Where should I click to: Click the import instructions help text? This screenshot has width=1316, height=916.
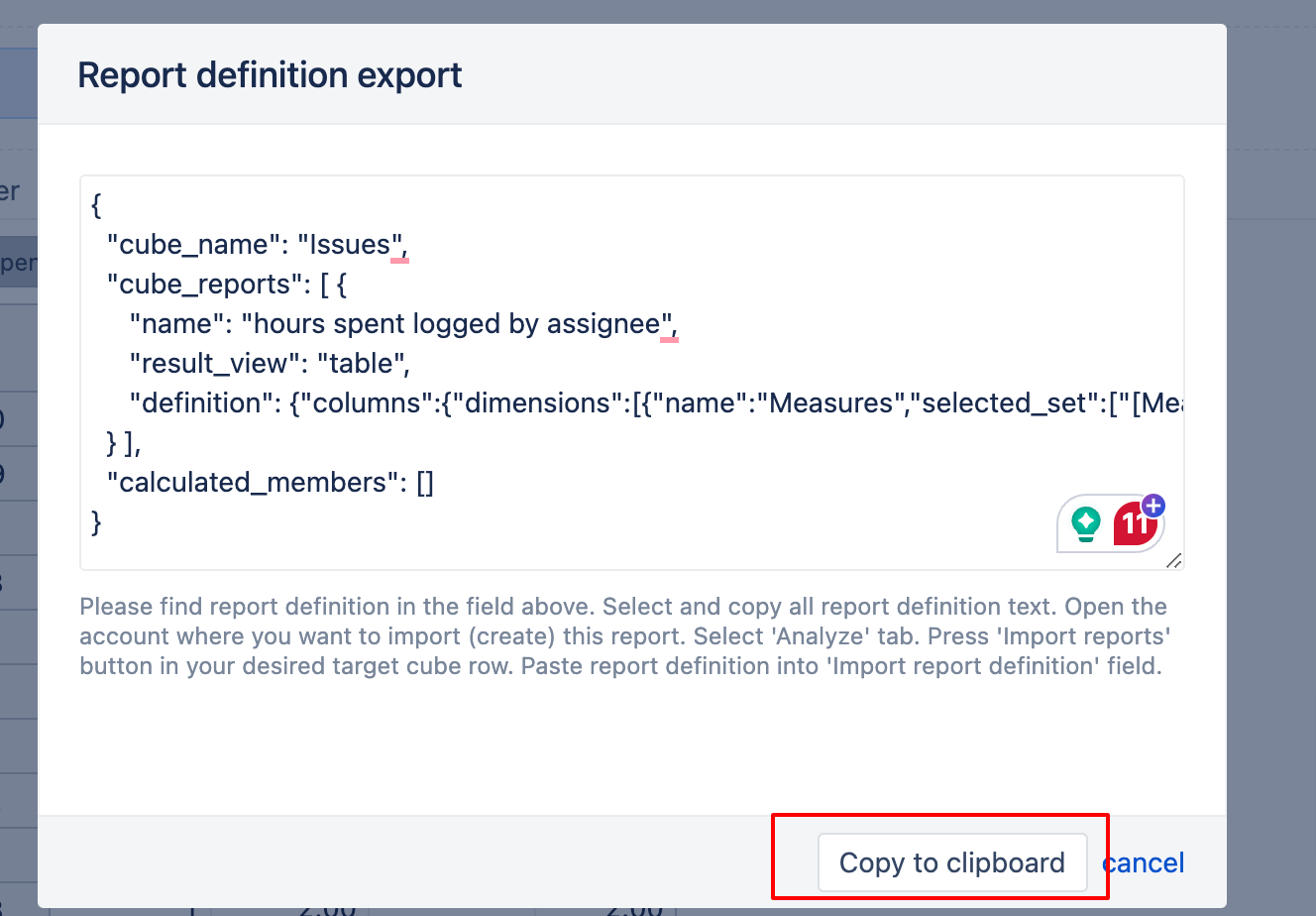tap(624, 636)
